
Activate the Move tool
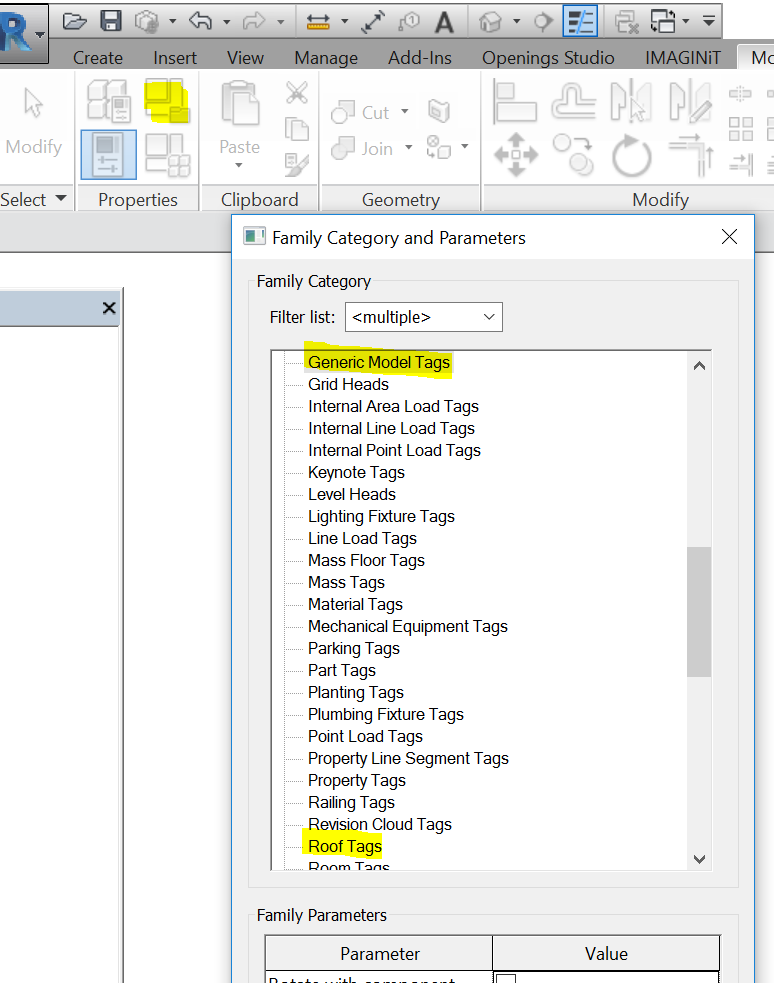(516, 154)
